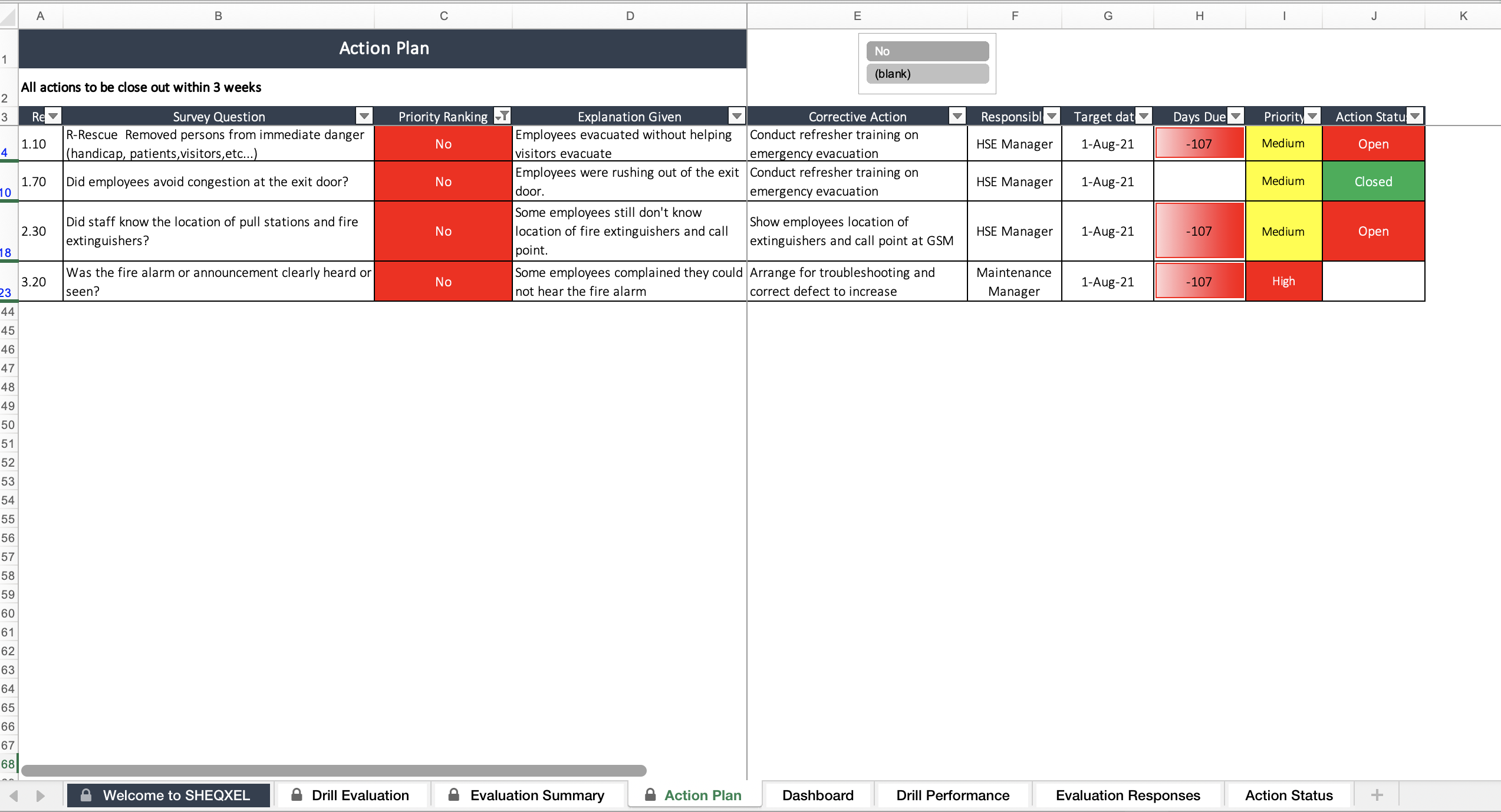
Task: Select the '(blank)' slicer item
Action: click(x=927, y=74)
